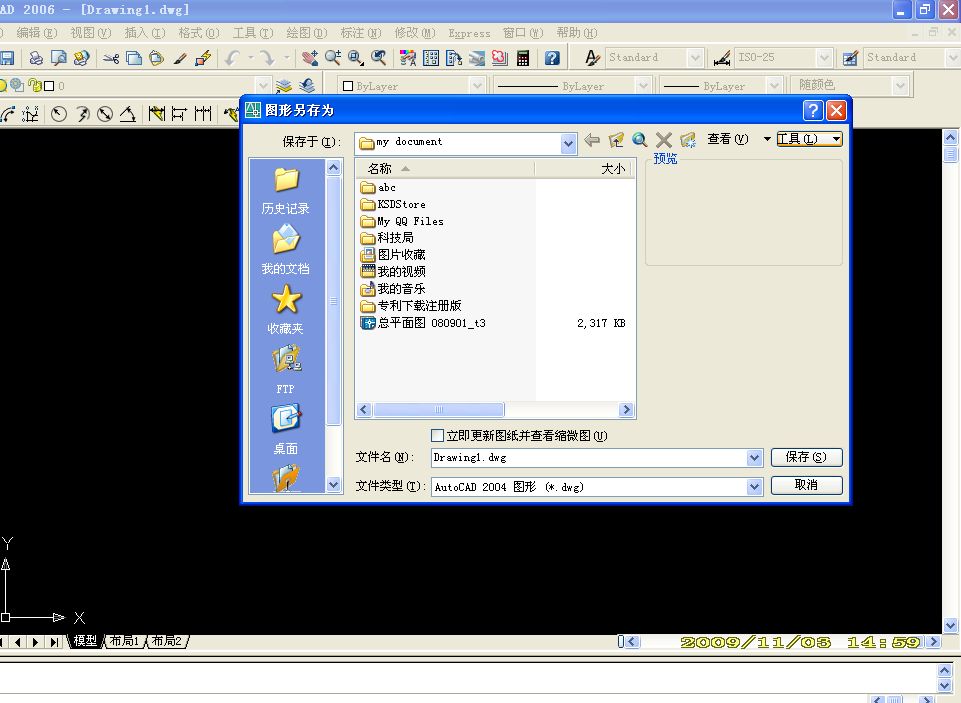The width and height of the screenshot is (961, 703).
Task: Select file 总平面图 080901_t3
Action: coord(423,323)
